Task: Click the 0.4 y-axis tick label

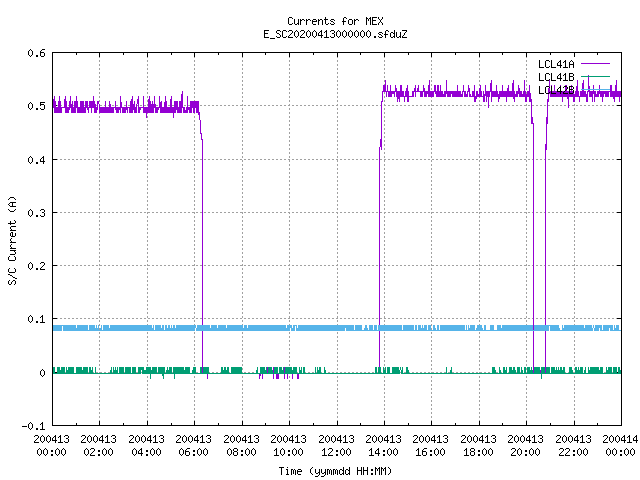Action: tap(36, 160)
